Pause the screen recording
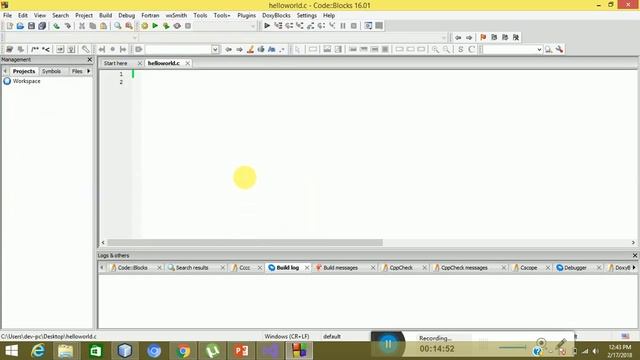Image resolution: width=640 pixels, height=360 pixels. click(x=388, y=344)
